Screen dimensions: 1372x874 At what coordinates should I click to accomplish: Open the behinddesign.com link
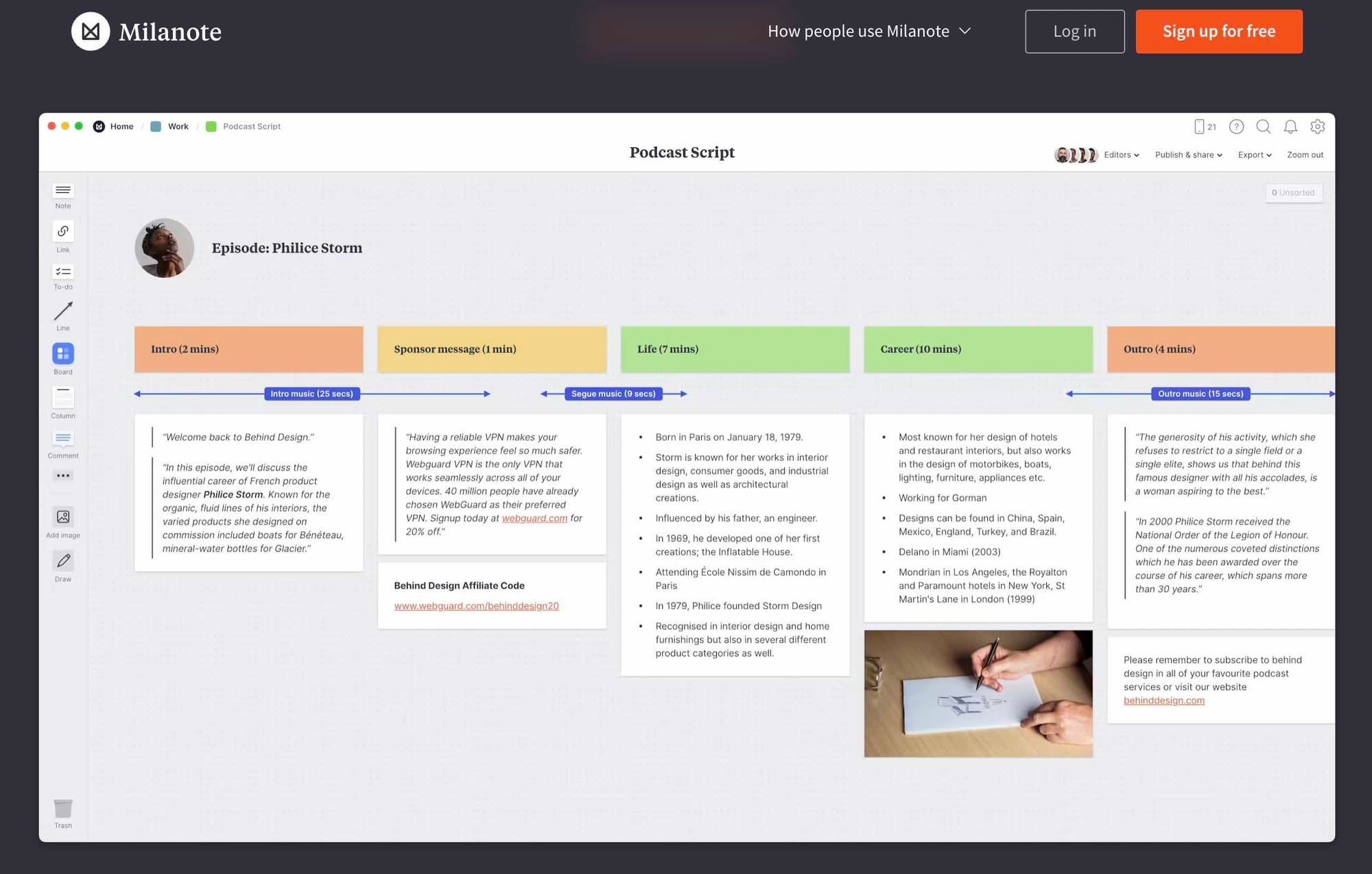tap(1163, 700)
